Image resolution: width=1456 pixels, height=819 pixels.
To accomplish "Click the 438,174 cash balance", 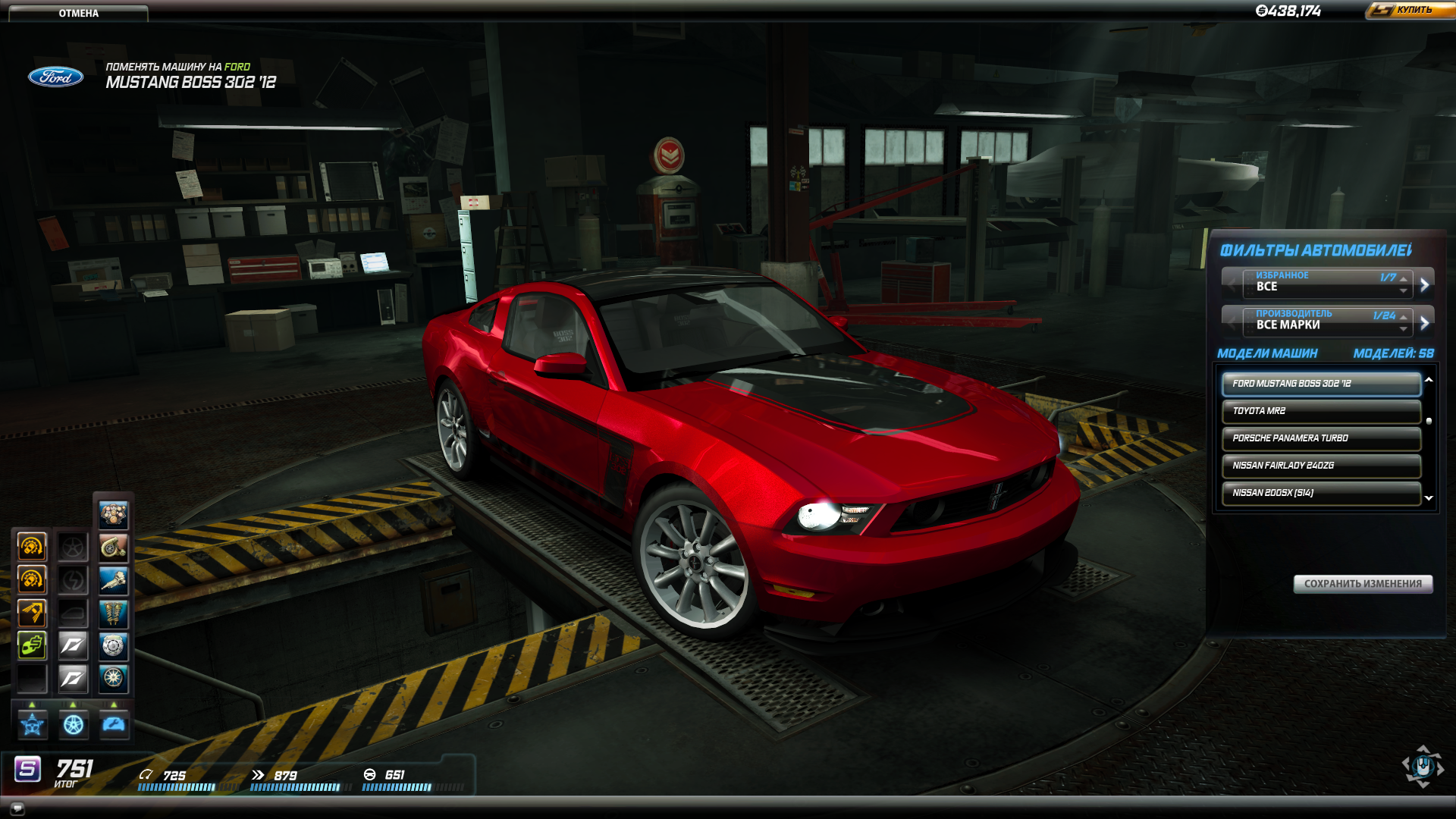I will click(x=1288, y=11).
